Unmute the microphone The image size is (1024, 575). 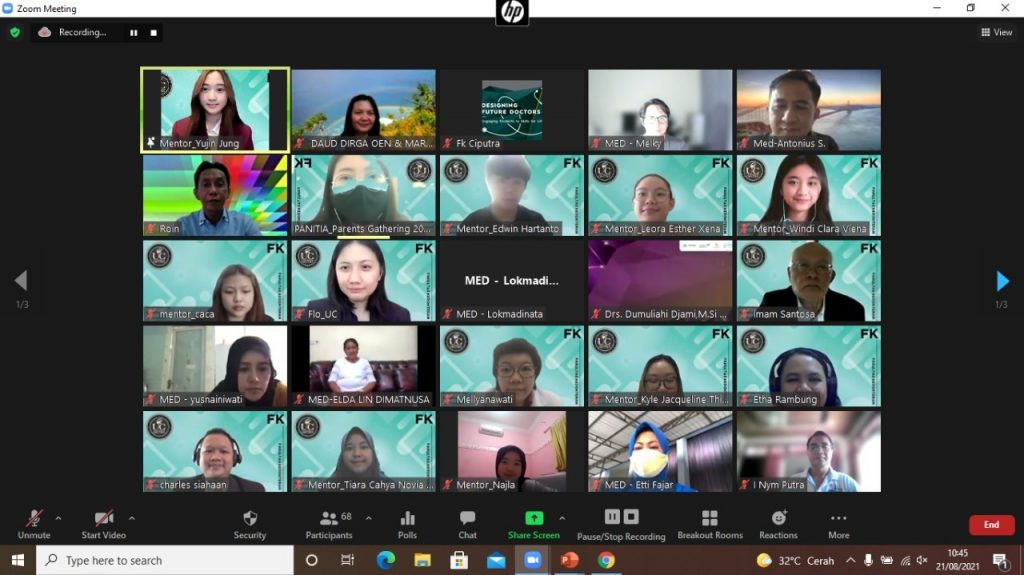click(x=33, y=523)
